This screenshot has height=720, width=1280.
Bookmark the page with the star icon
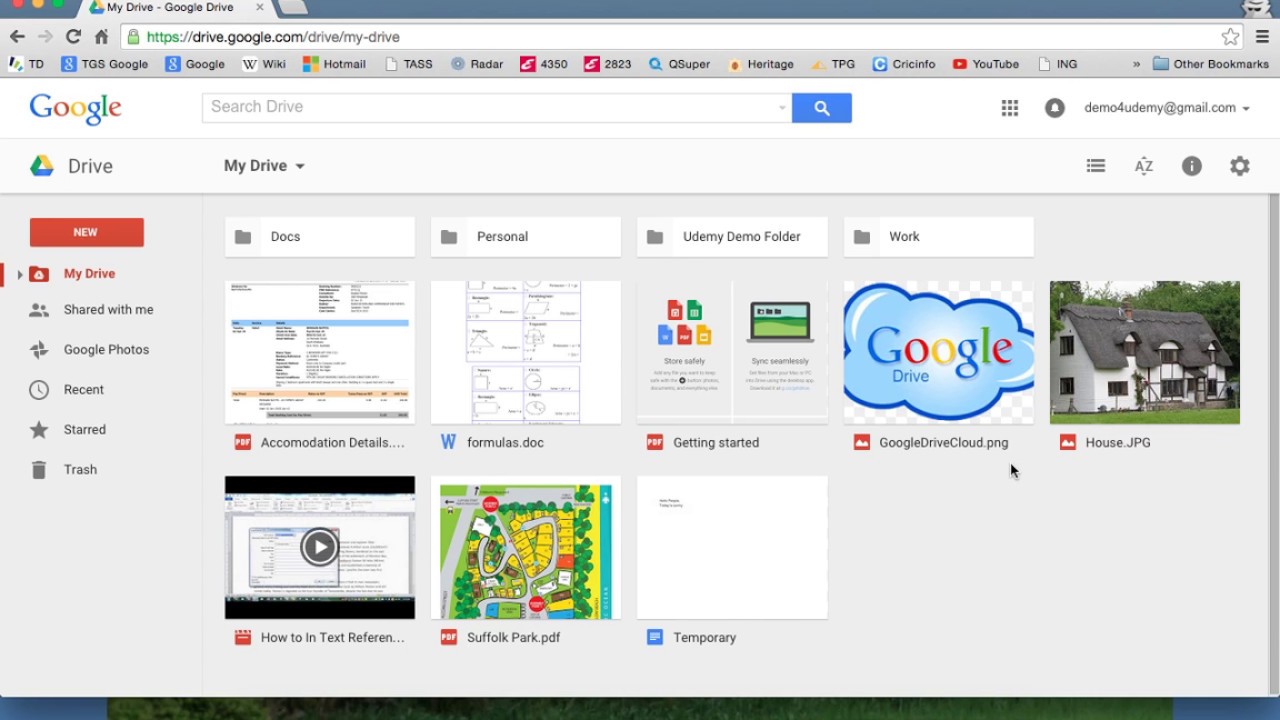click(x=1230, y=37)
